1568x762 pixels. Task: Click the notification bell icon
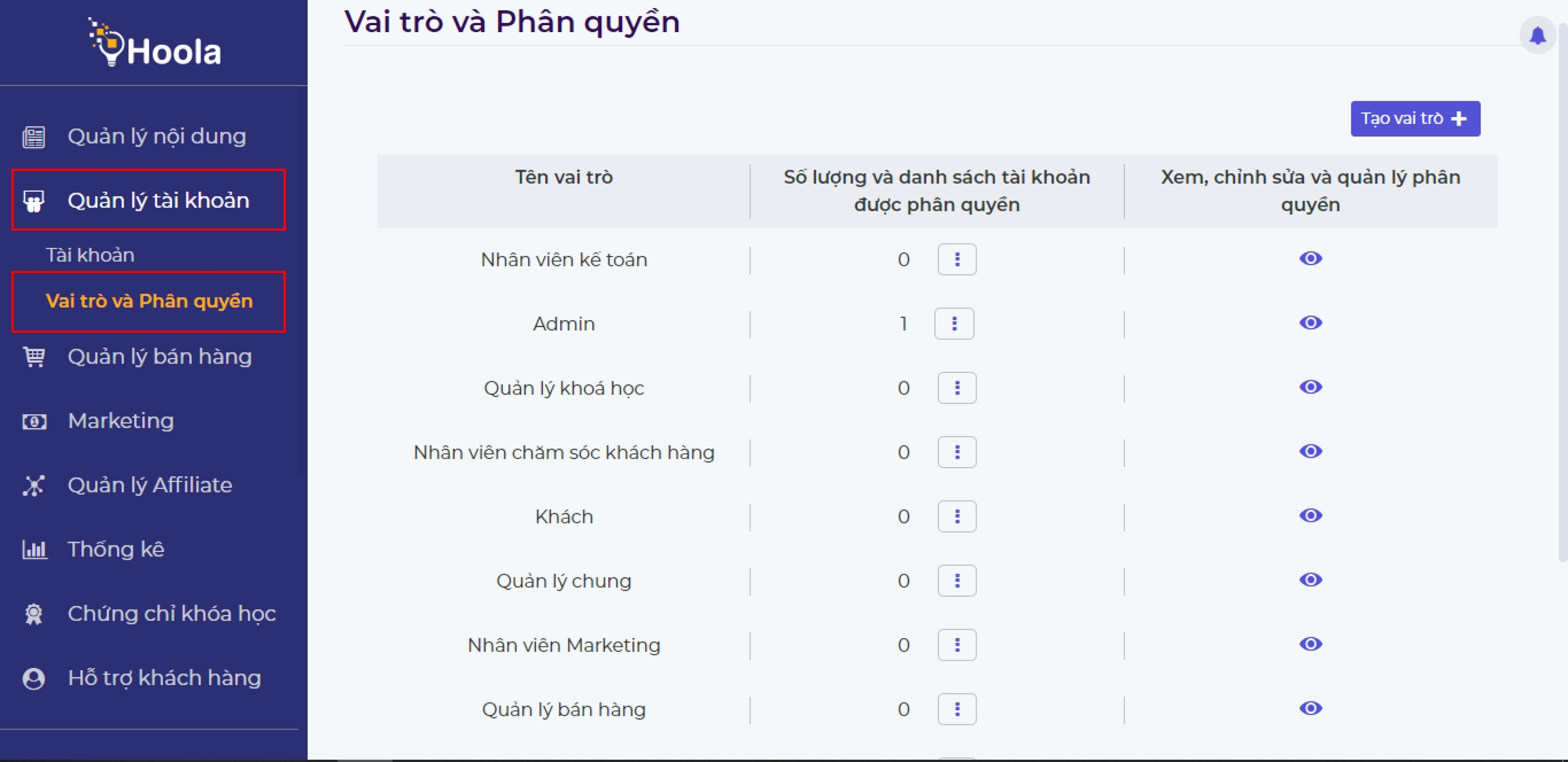point(1537,35)
